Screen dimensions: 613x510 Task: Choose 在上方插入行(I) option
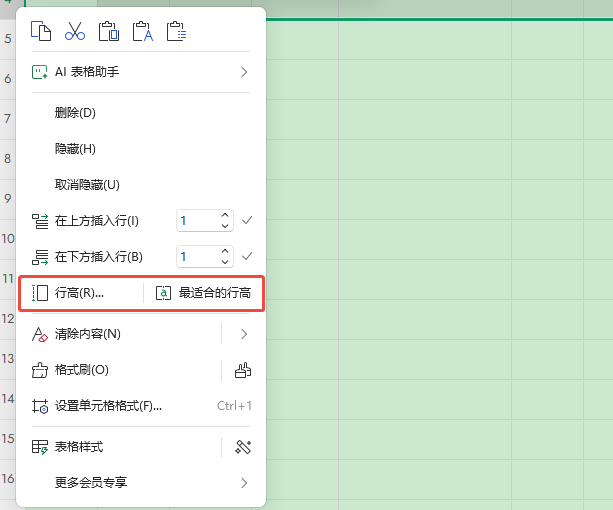[97, 221]
